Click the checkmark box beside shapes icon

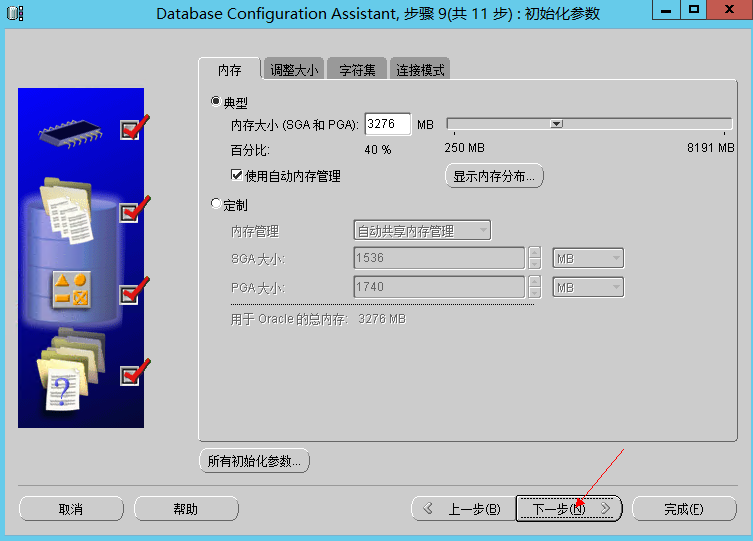point(131,294)
